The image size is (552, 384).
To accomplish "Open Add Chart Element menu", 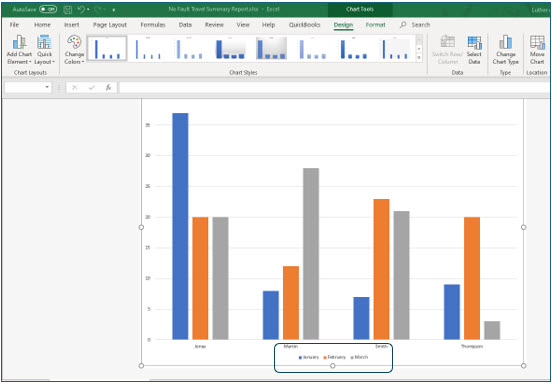I will click(x=20, y=50).
